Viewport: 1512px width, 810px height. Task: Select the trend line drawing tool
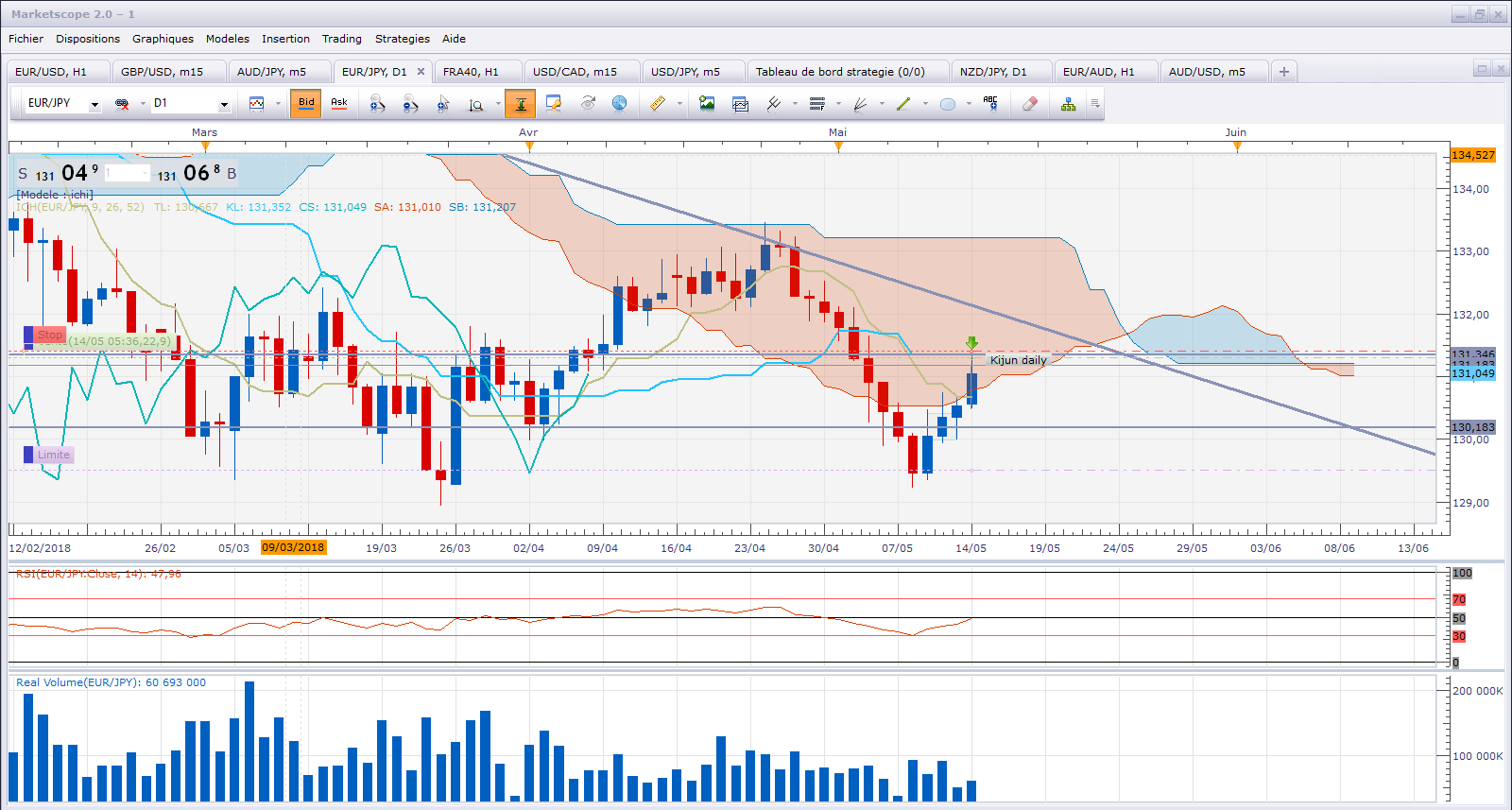click(903, 104)
